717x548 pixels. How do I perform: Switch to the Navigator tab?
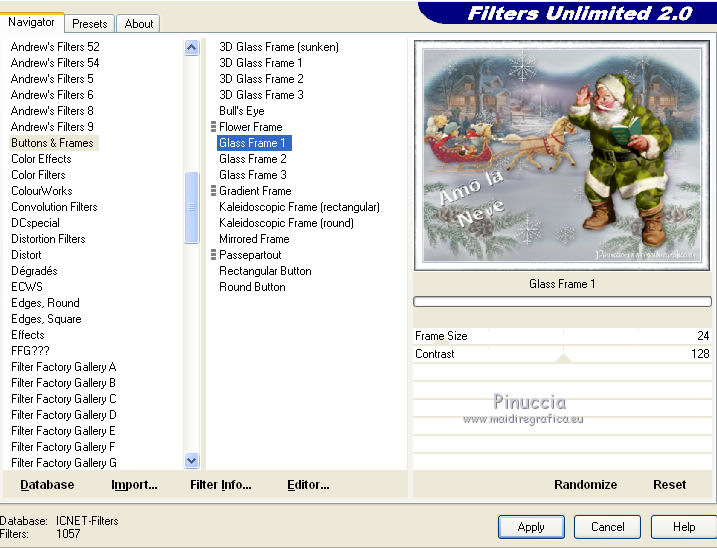[x=31, y=22]
